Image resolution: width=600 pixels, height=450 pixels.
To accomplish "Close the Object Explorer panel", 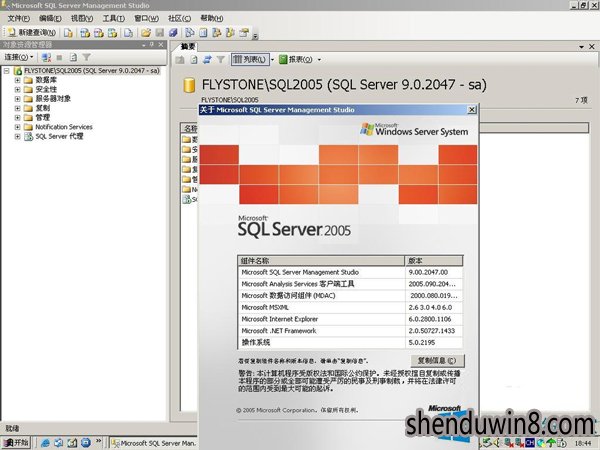I will coord(161,45).
